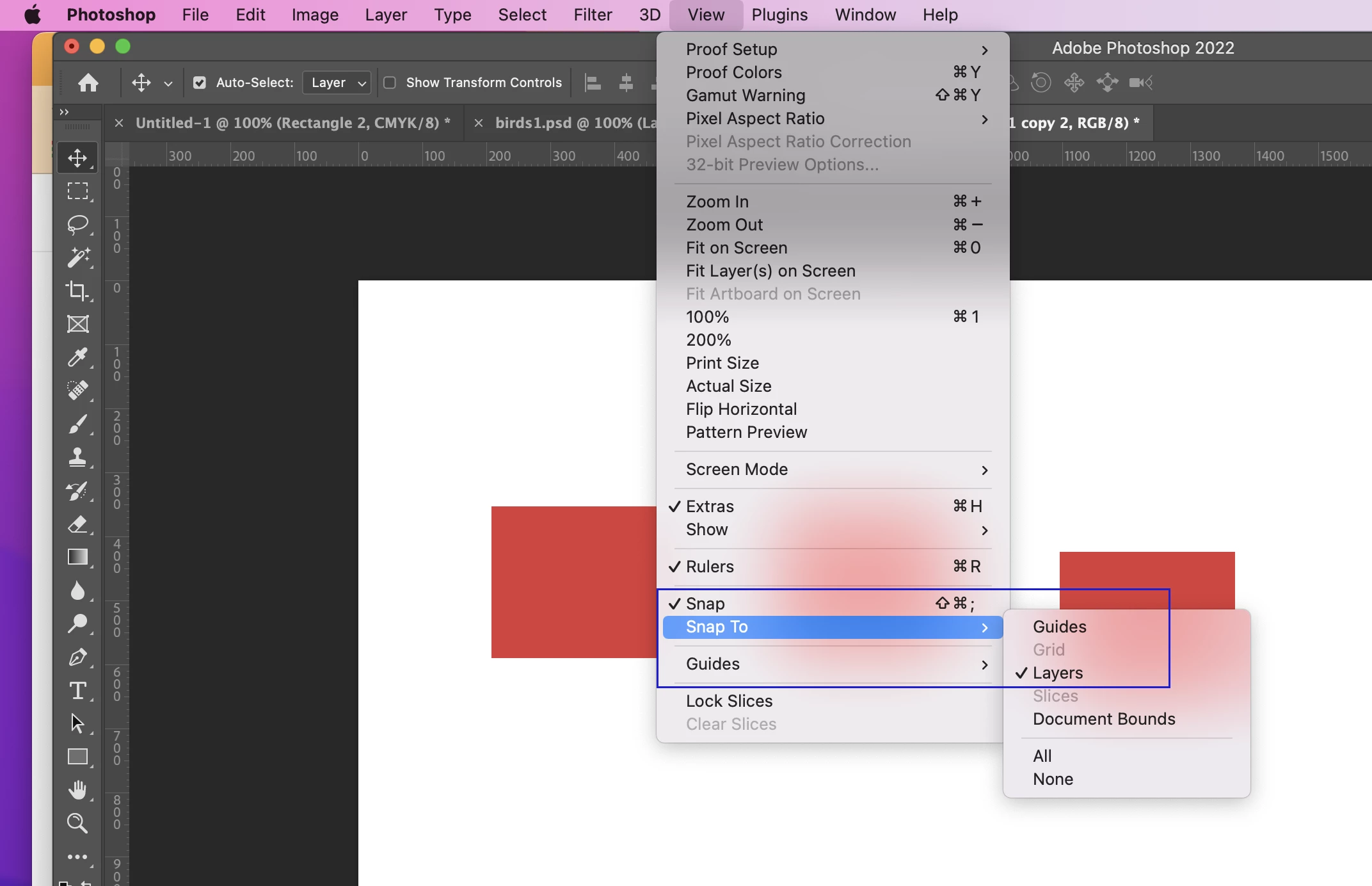The image size is (1372, 886).
Task: Toggle Snap To Layers option
Action: pyautogui.click(x=1057, y=673)
